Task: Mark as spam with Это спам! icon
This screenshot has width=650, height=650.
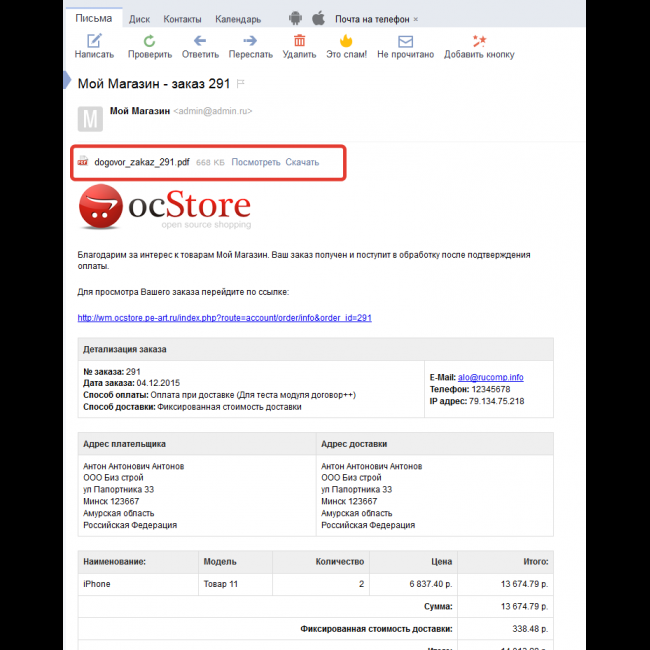Action: (x=346, y=41)
